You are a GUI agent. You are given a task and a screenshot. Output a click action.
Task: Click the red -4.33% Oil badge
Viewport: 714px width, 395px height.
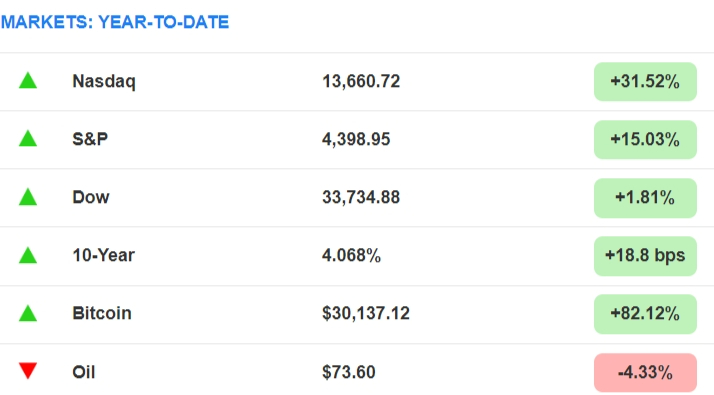(x=645, y=372)
